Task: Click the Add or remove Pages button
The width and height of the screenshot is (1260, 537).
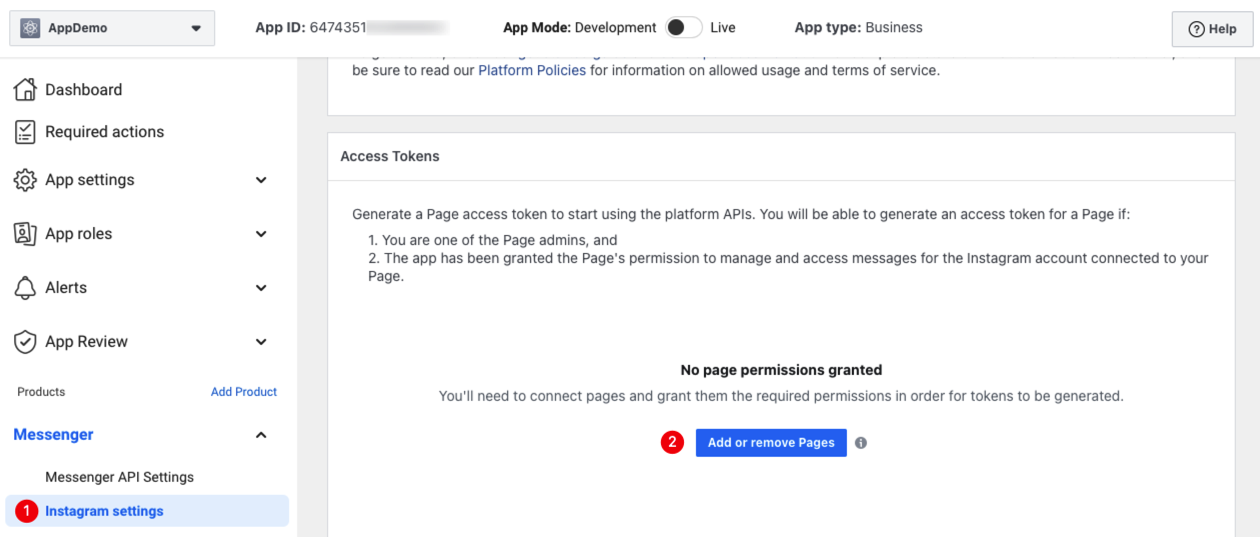Action: click(x=771, y=443)
